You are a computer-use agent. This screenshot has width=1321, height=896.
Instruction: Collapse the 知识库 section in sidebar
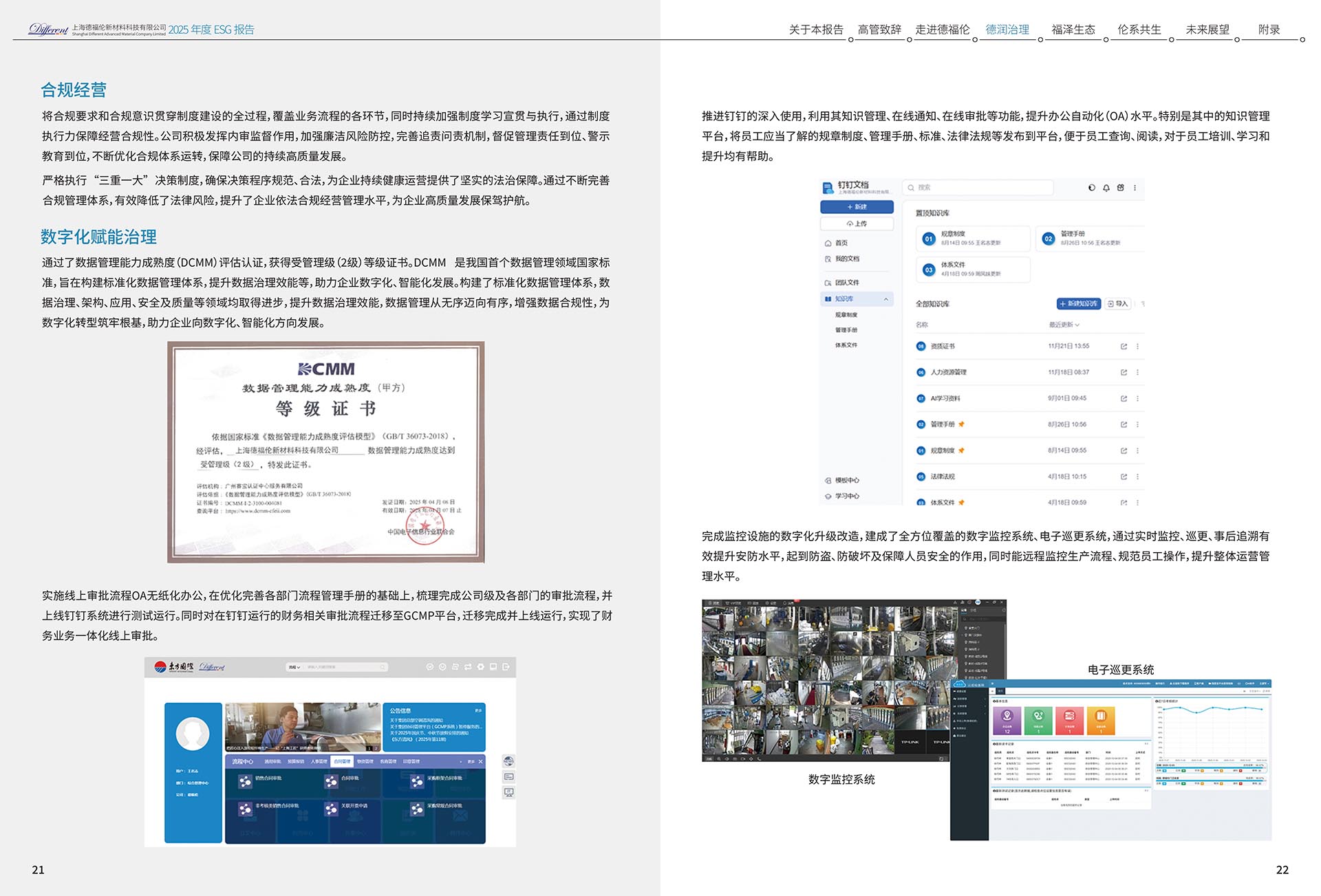click(886, 298)
